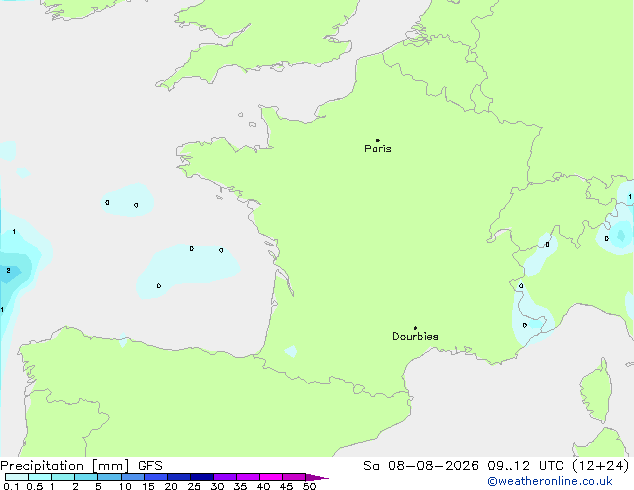Select the 0.5–1 mm legend swatch
The height and width of the screenshot is (490, 634).
[x=40, y=477]
